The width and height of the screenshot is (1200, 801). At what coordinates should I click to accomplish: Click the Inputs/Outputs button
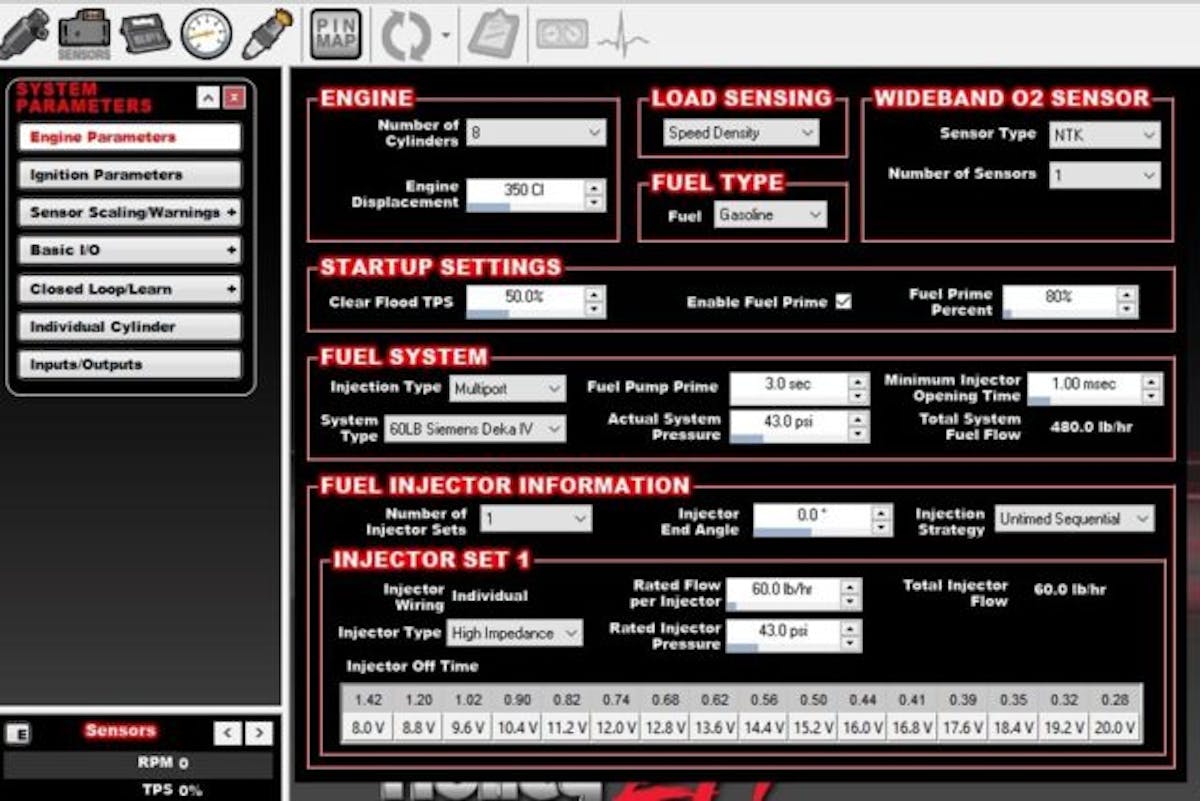point(129,365)
